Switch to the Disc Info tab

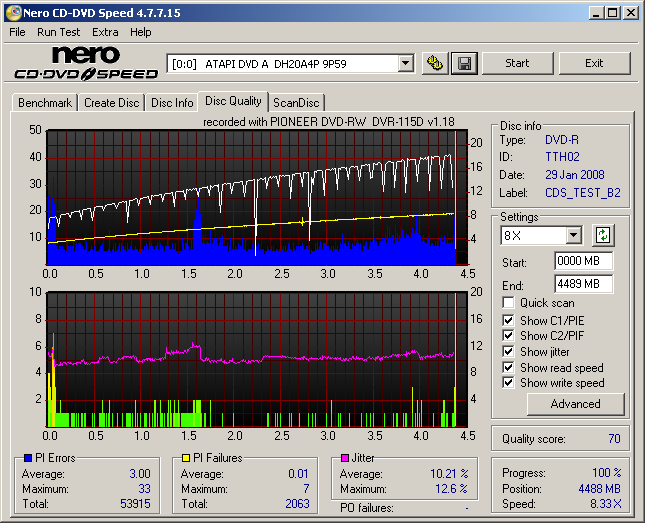[x=172, y=102]
